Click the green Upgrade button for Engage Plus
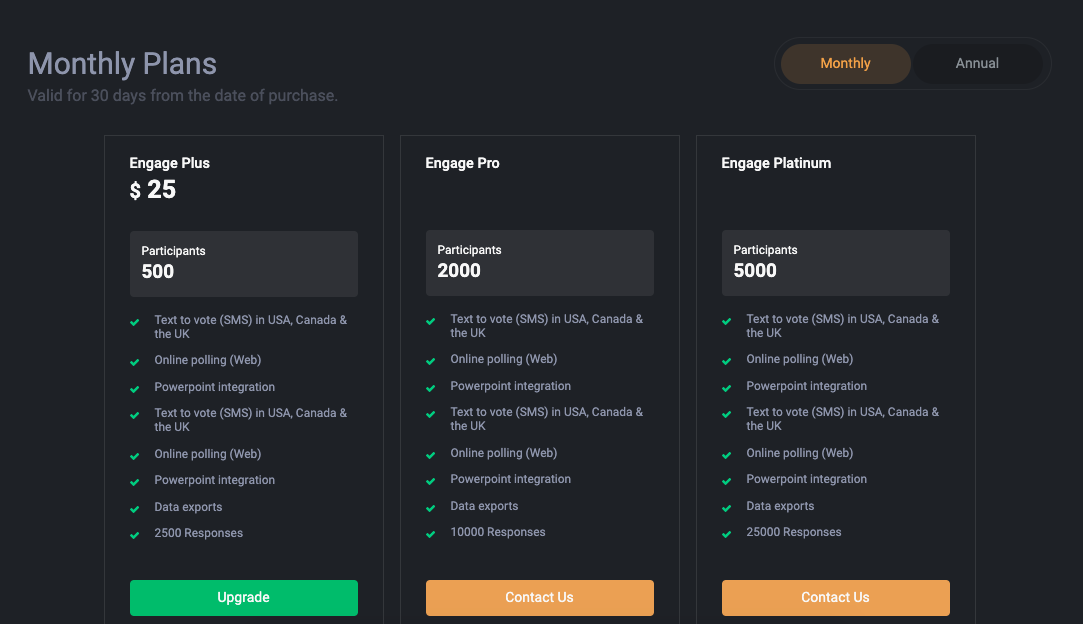This screenshot has height=624, width=1083. click(244, 598)
